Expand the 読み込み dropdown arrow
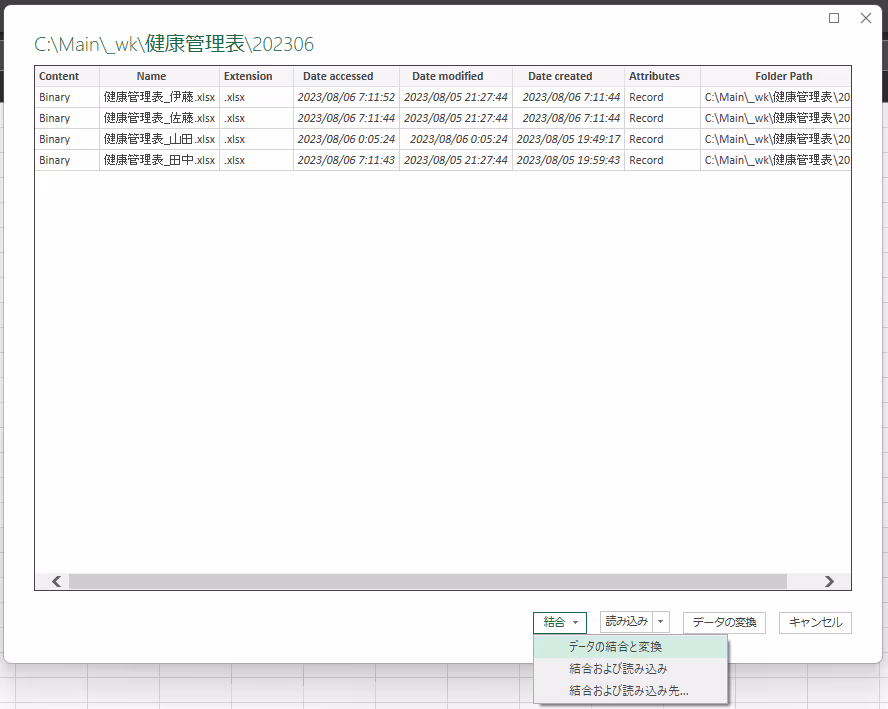Image resolution: width=888 pixels, height=709 pixels. click(x=661, y=622)
